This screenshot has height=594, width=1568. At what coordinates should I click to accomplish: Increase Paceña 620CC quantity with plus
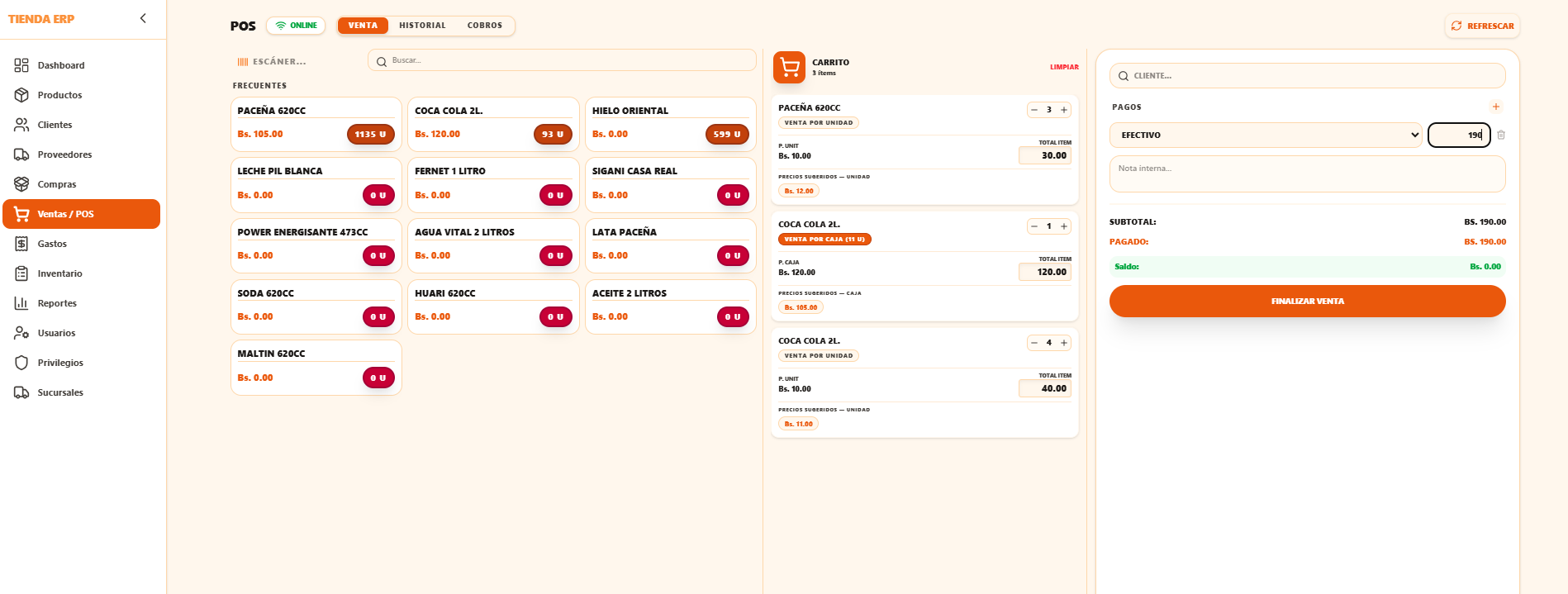(x=1064, y=110)
